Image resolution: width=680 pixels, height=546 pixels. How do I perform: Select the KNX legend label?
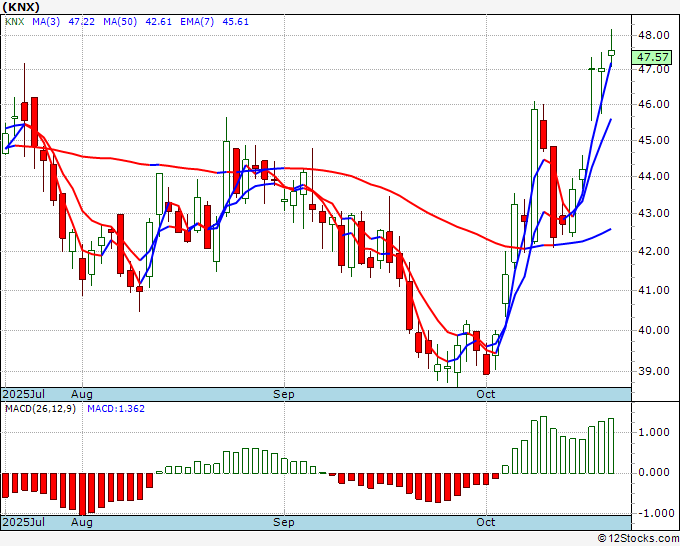15,22
